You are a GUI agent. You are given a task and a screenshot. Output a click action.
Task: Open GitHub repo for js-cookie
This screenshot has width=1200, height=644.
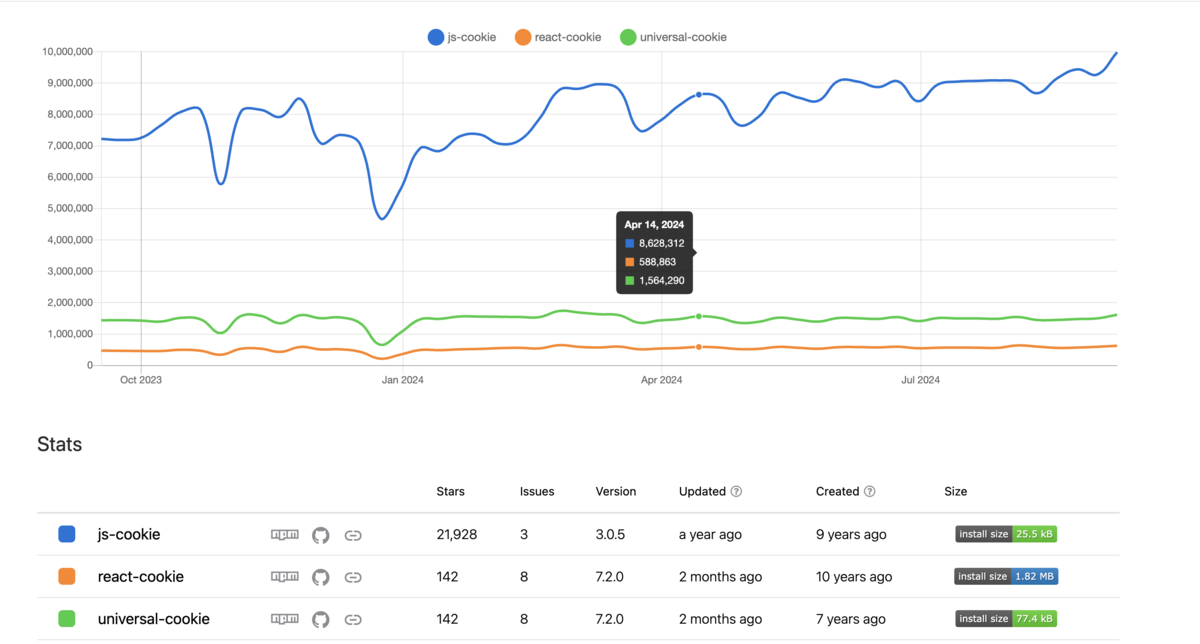321,535
